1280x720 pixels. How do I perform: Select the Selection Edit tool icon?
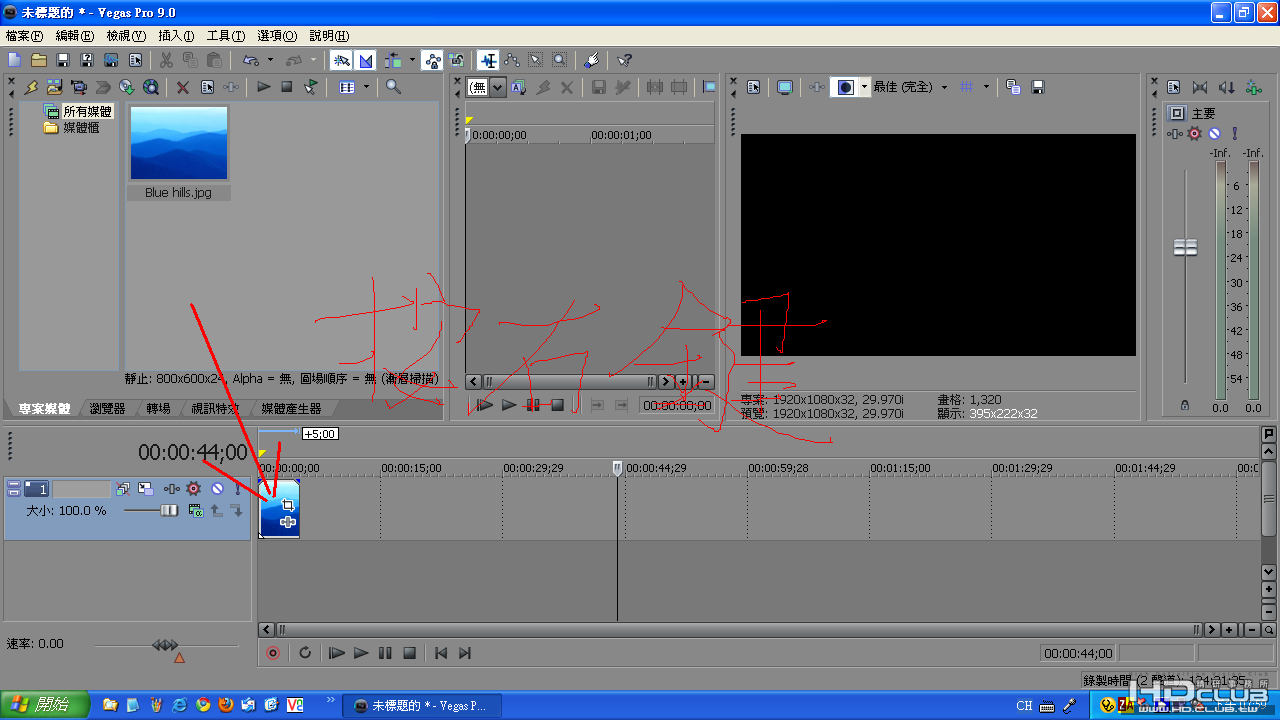[535, 60]
